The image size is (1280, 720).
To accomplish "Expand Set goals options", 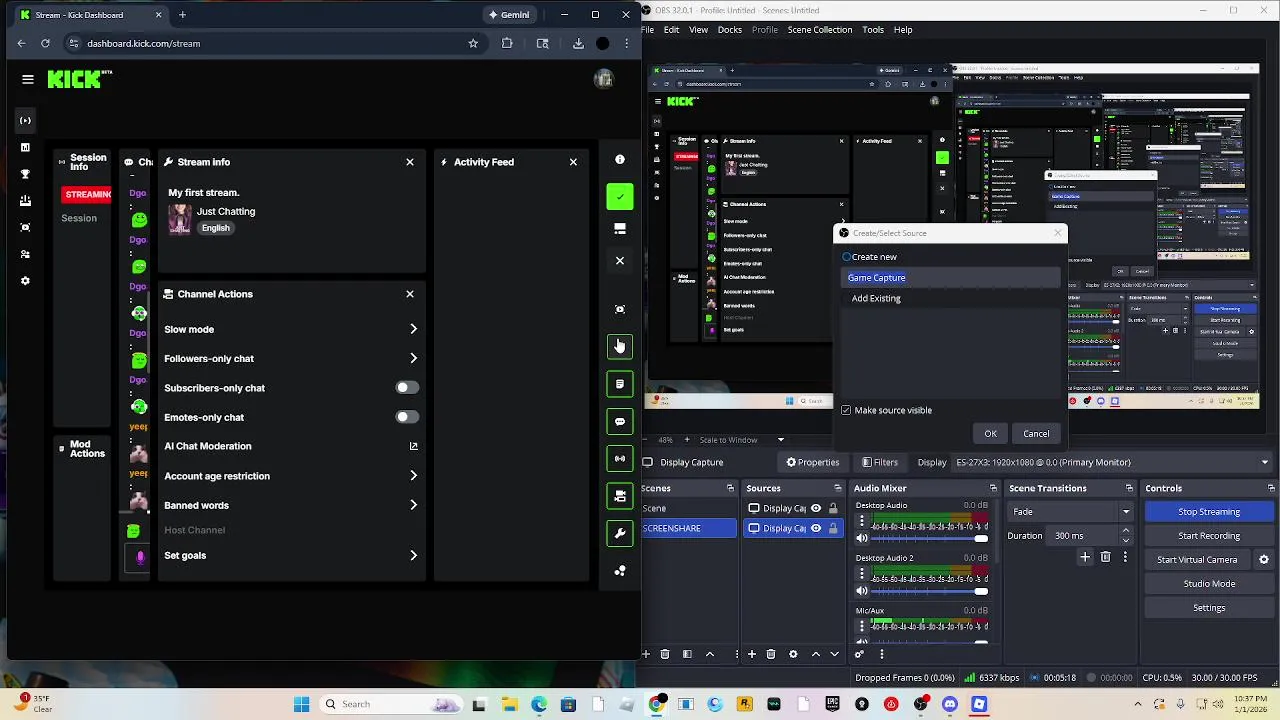I will 413,555.
